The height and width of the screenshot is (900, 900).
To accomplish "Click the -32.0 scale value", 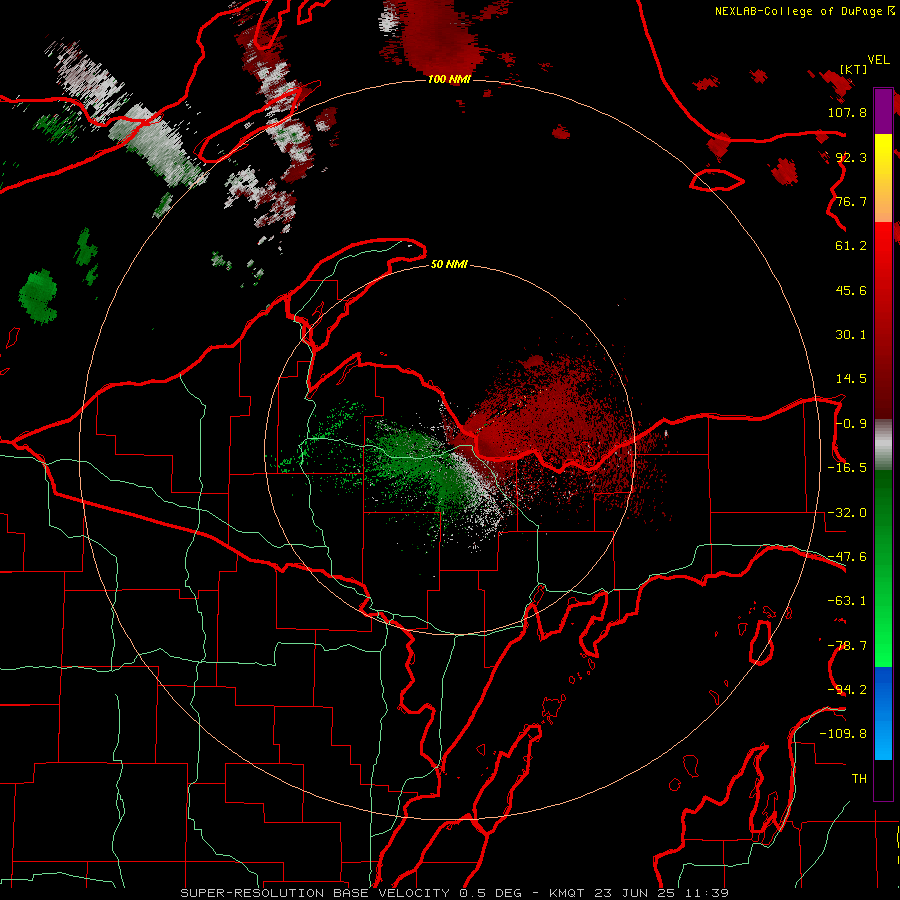I will pos(847,513).
